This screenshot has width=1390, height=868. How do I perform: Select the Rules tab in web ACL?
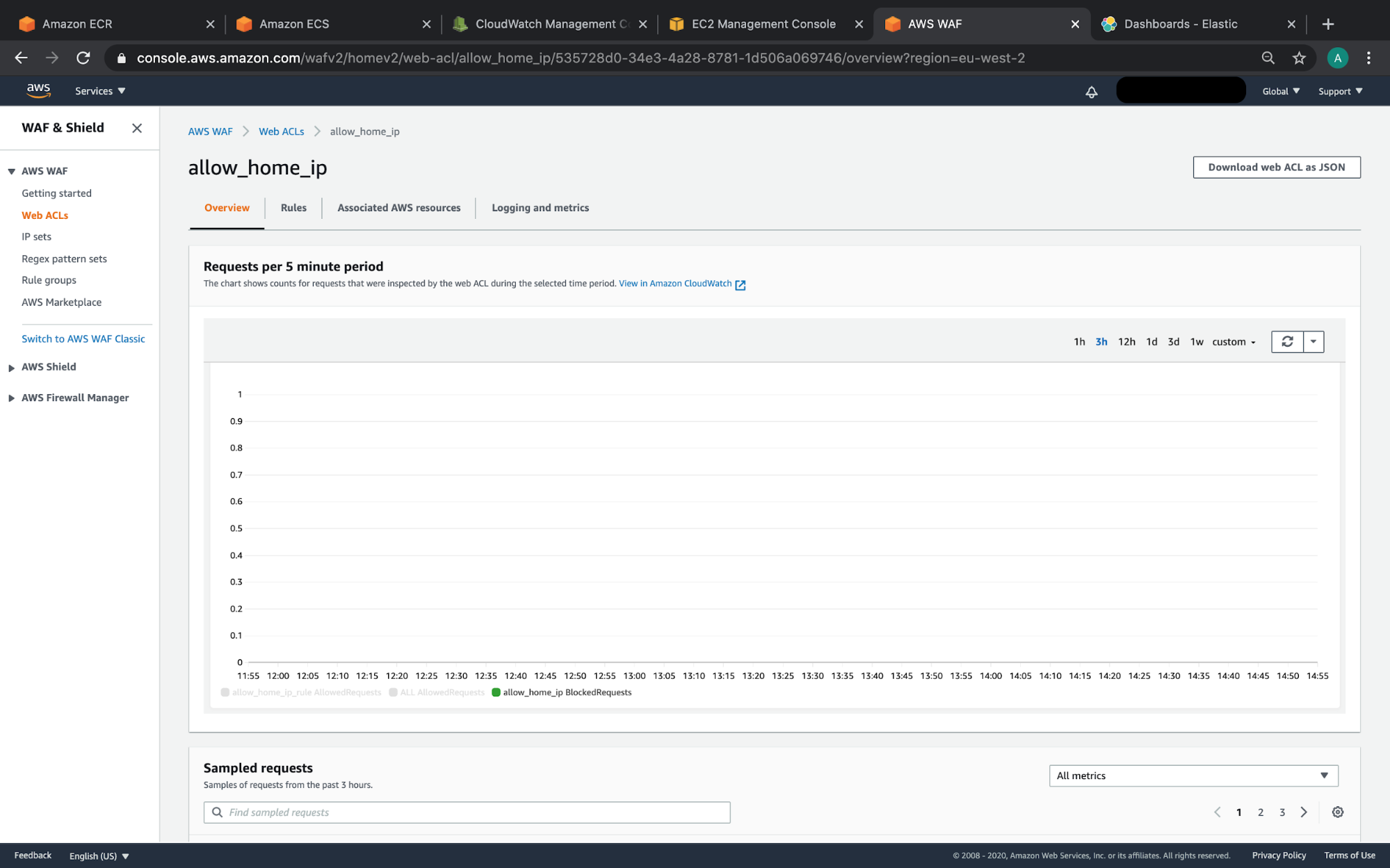click(x=292, y=207)
